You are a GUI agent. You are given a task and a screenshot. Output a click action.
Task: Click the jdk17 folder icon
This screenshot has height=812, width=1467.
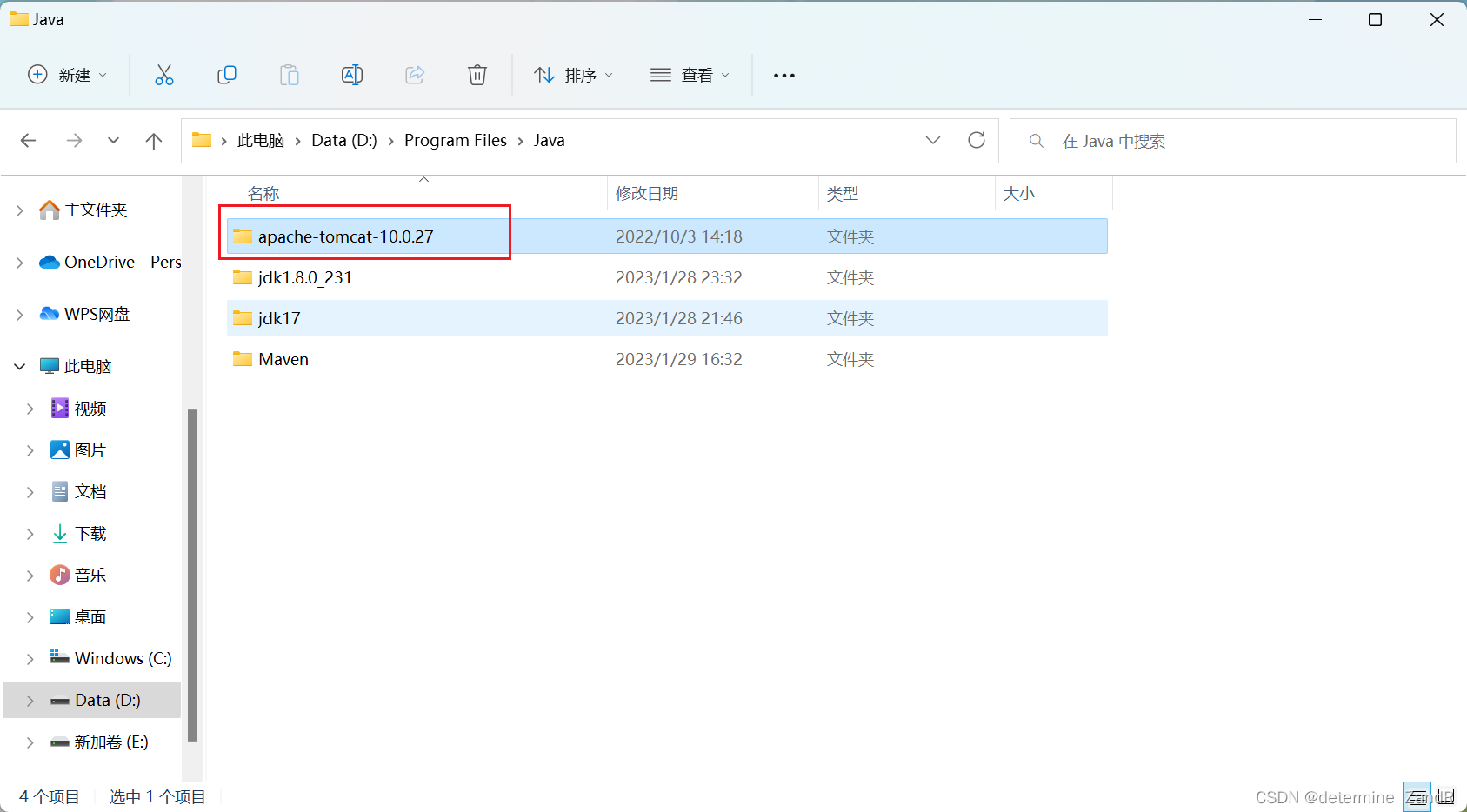[x=243, y=318]
